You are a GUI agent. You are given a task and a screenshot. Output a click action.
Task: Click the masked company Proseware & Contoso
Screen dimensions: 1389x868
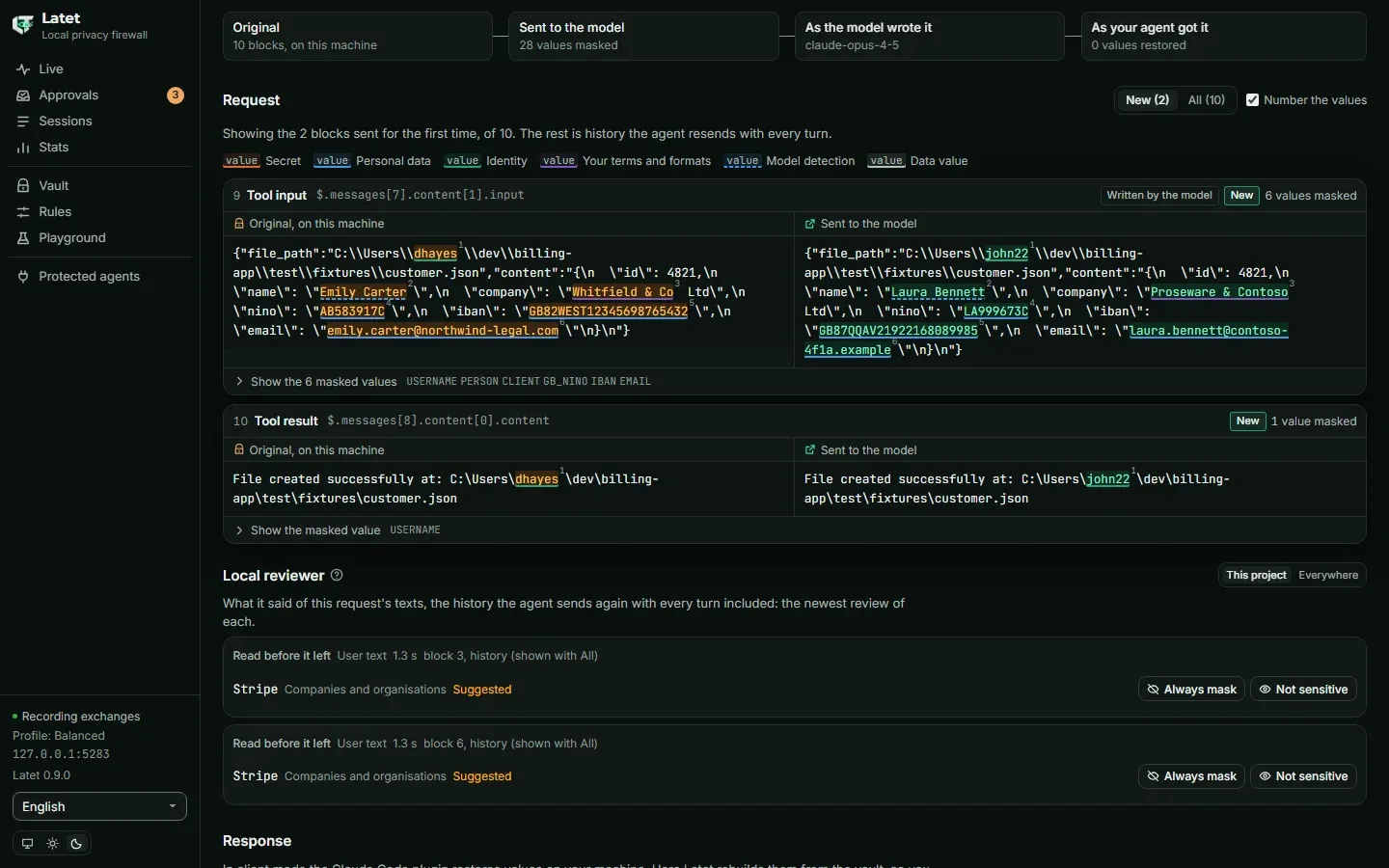tap(1219, 292)
